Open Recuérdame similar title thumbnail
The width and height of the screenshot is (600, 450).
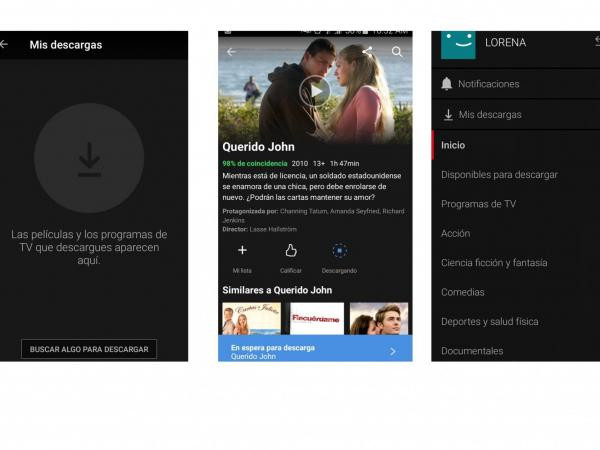coord(316,319)
